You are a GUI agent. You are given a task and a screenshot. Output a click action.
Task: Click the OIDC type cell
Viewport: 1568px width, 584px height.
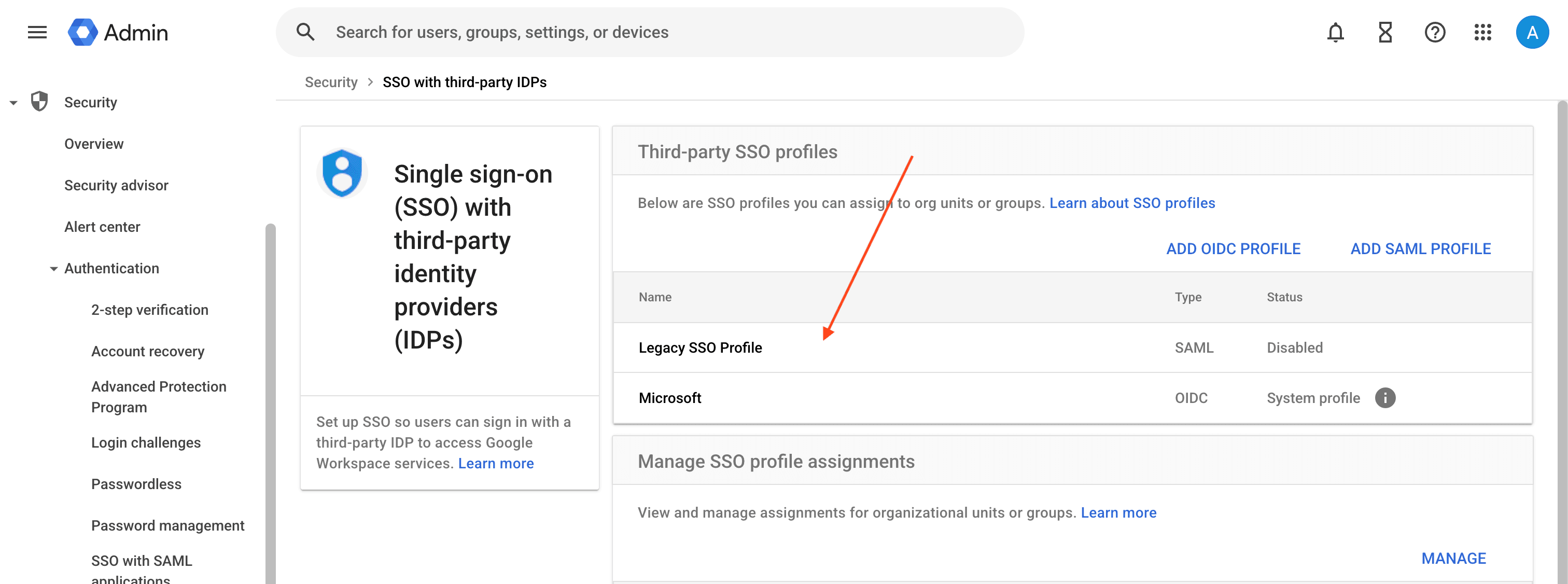[1191, 398]
